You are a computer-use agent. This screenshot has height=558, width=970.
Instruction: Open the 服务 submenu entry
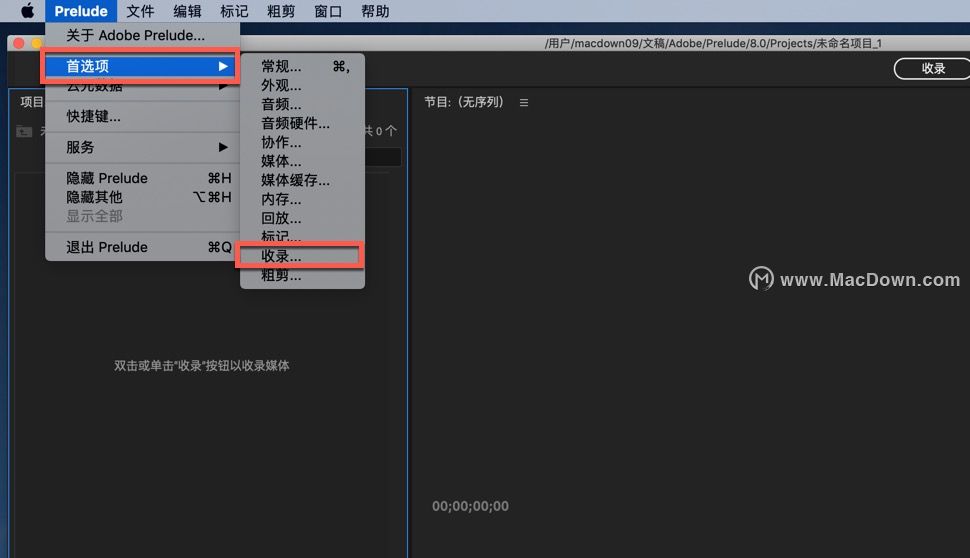(142, 147)
